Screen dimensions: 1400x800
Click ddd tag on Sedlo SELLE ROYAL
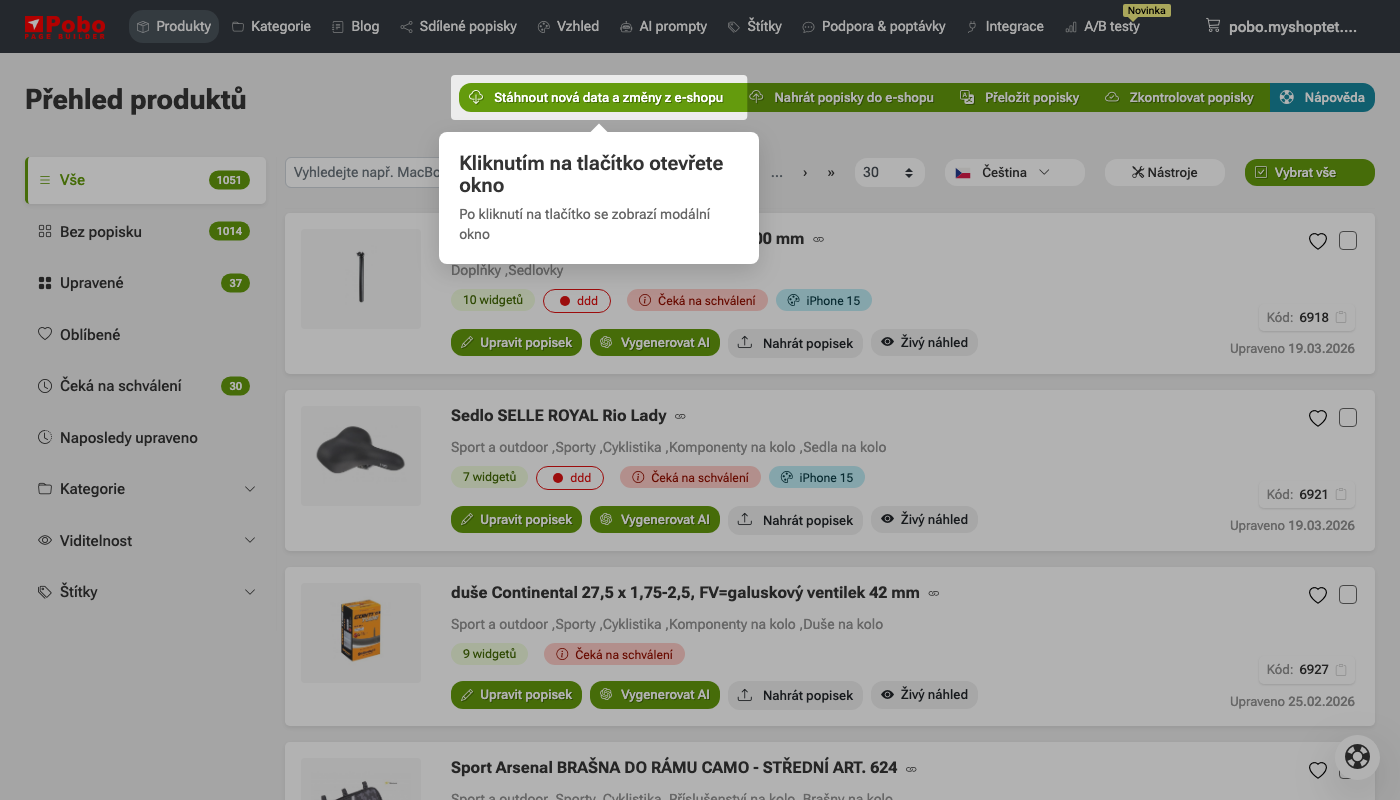570,478
